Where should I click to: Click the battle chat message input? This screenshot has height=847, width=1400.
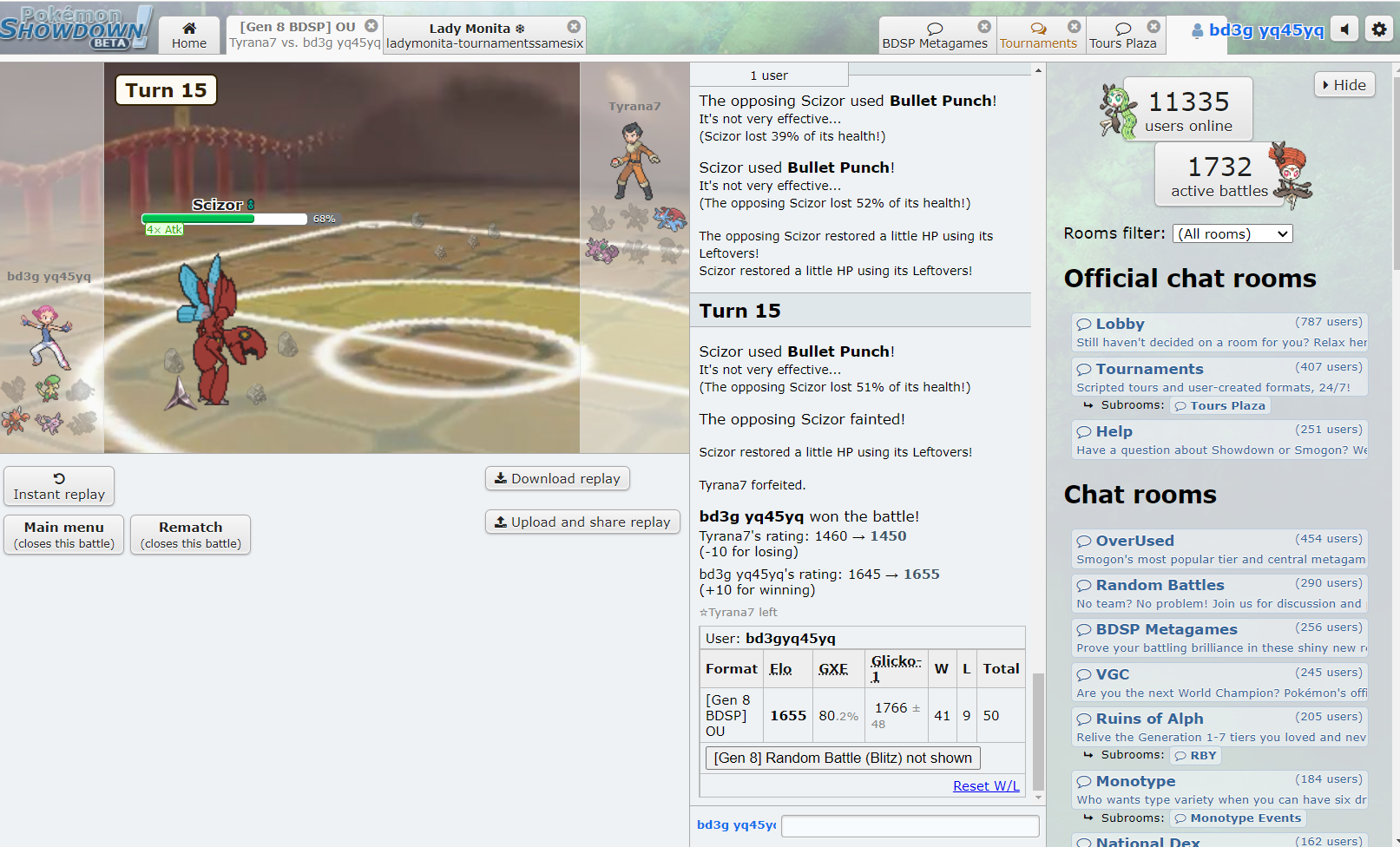[x=910, y=825]
